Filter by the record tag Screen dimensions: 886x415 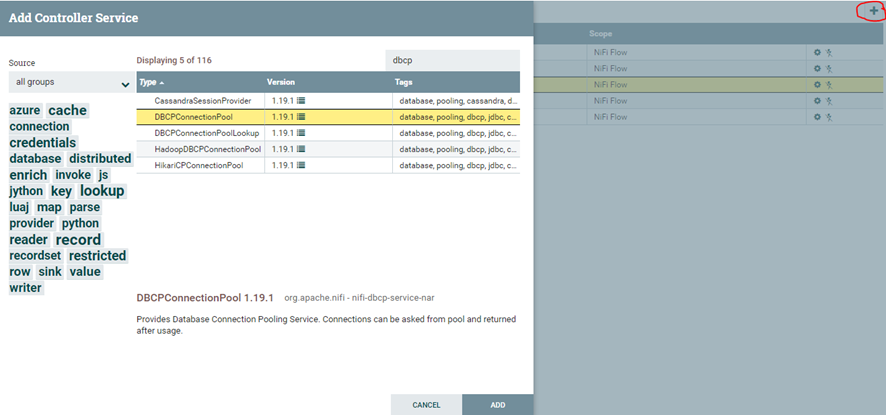[78, 239]
